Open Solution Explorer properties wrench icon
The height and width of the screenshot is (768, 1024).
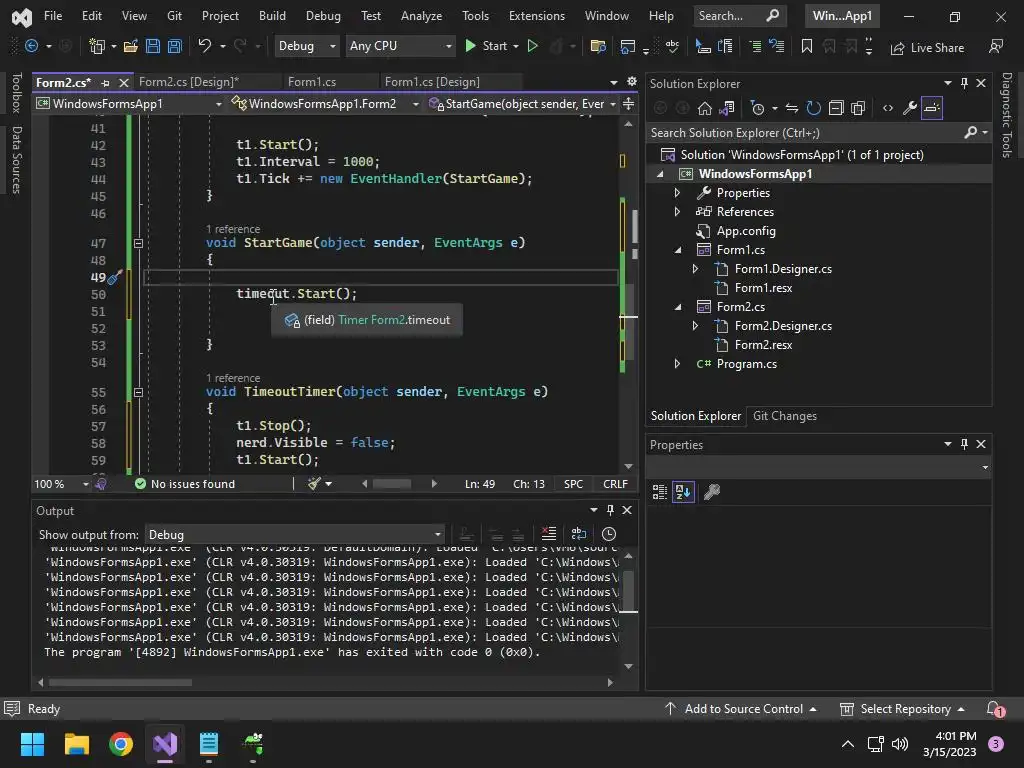pyautogui.click(x=909, y=108)
